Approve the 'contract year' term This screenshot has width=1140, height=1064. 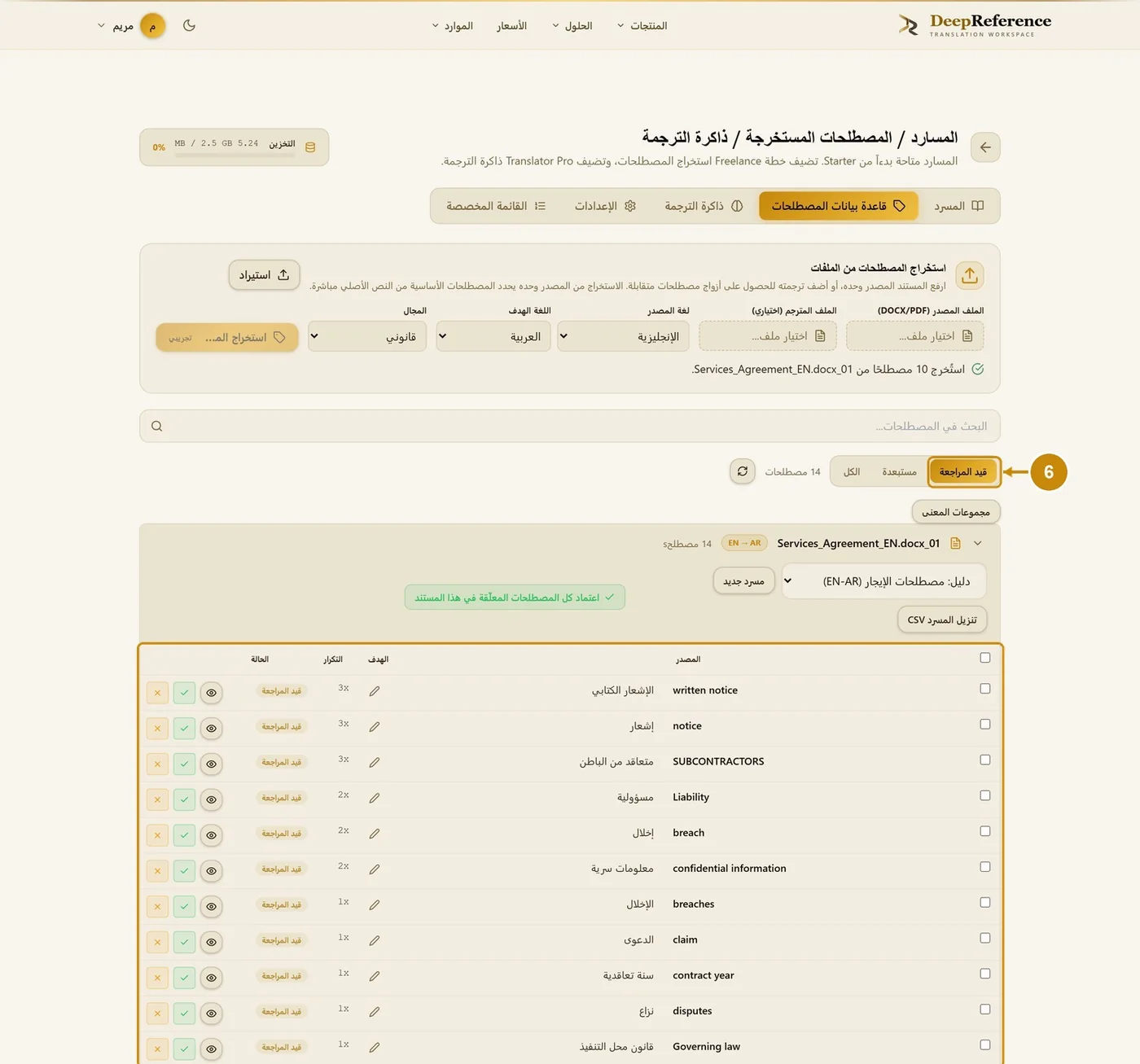click(185, 978)
